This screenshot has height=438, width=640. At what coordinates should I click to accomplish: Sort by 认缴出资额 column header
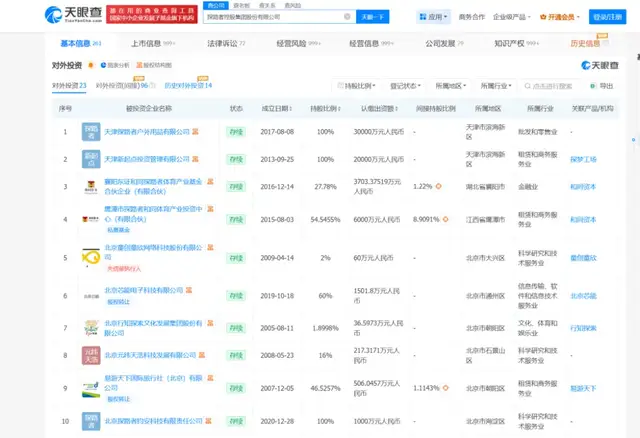(379, 109)
